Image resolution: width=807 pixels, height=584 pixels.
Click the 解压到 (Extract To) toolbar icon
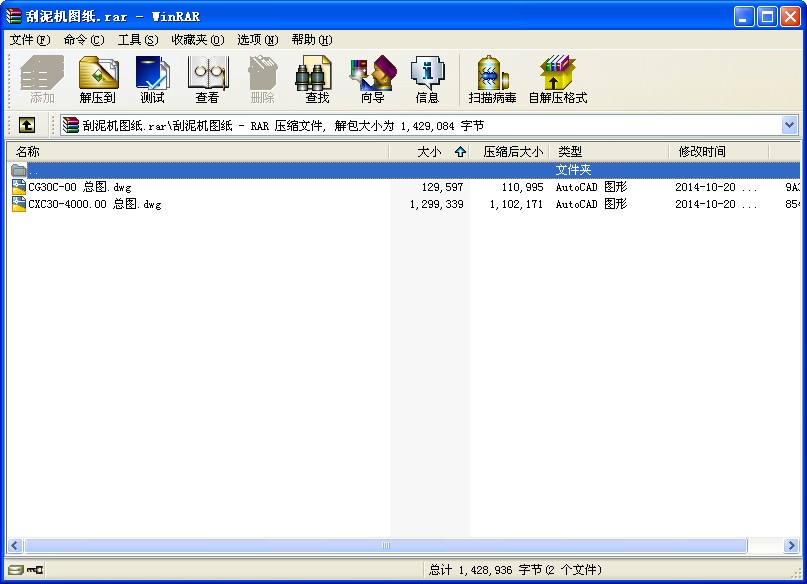point(98,79)
